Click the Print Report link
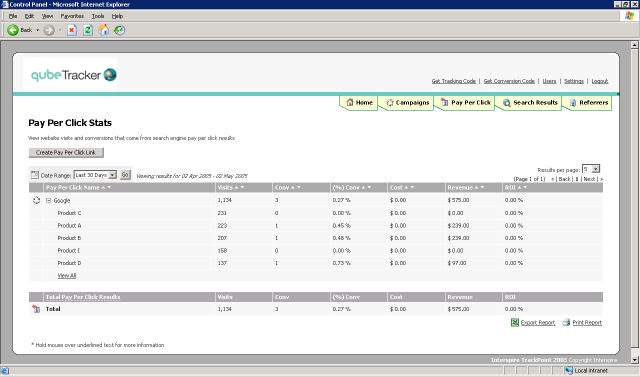This screenshot has height=377, width=640. tap(587, 322)
